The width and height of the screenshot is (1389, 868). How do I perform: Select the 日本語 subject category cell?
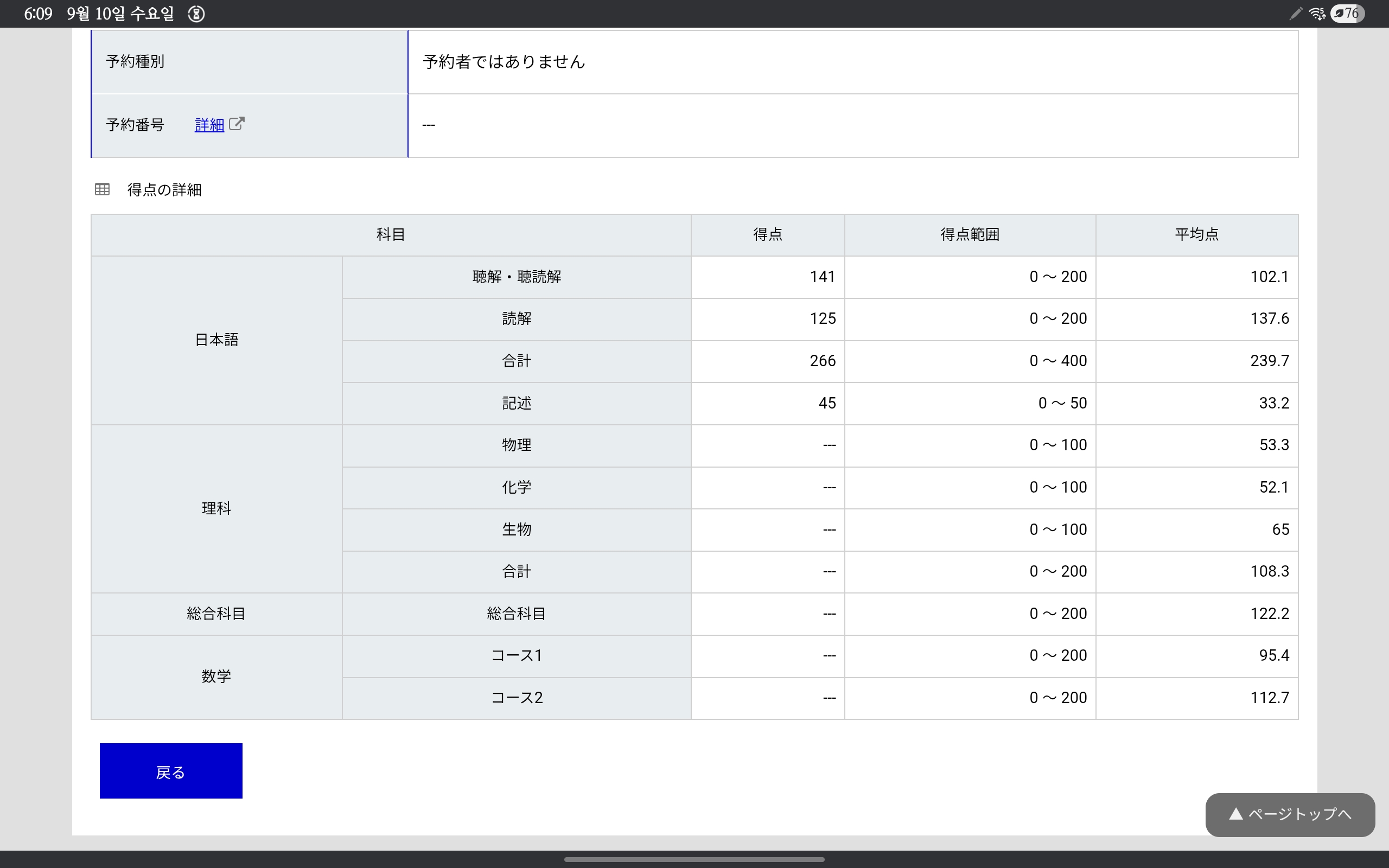click(x=216, y=340)
